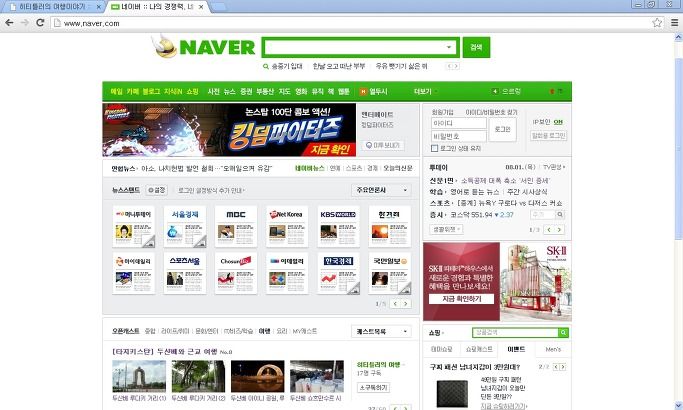Open the 스포츠서울 newsstand tile
Image resolution: width=683 pixels, height=410 pixels.
[185, 273]
